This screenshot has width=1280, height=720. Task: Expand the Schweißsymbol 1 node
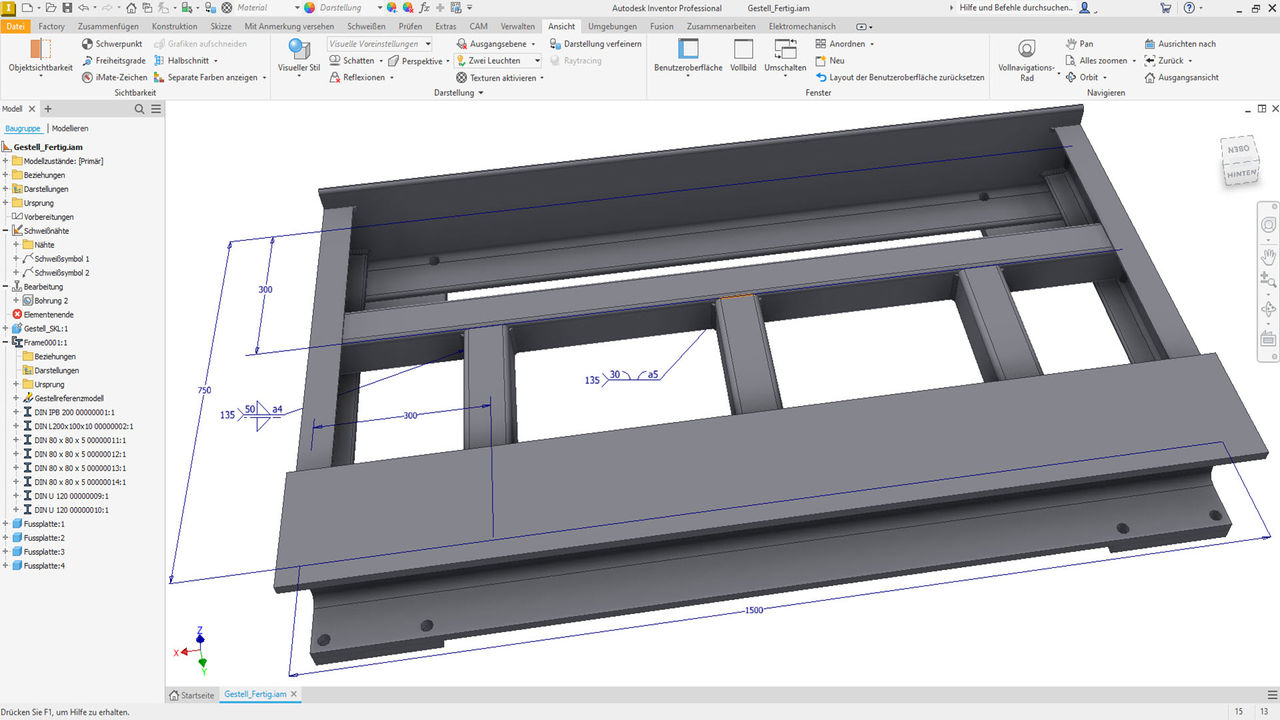click(x=16, y=259)
